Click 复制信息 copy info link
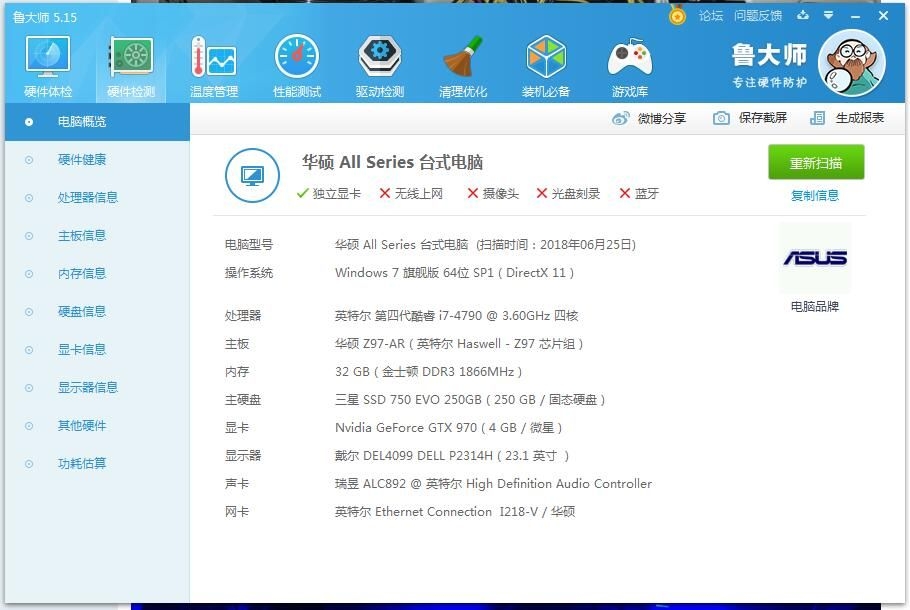910x610 pixels. pos(815,196)
